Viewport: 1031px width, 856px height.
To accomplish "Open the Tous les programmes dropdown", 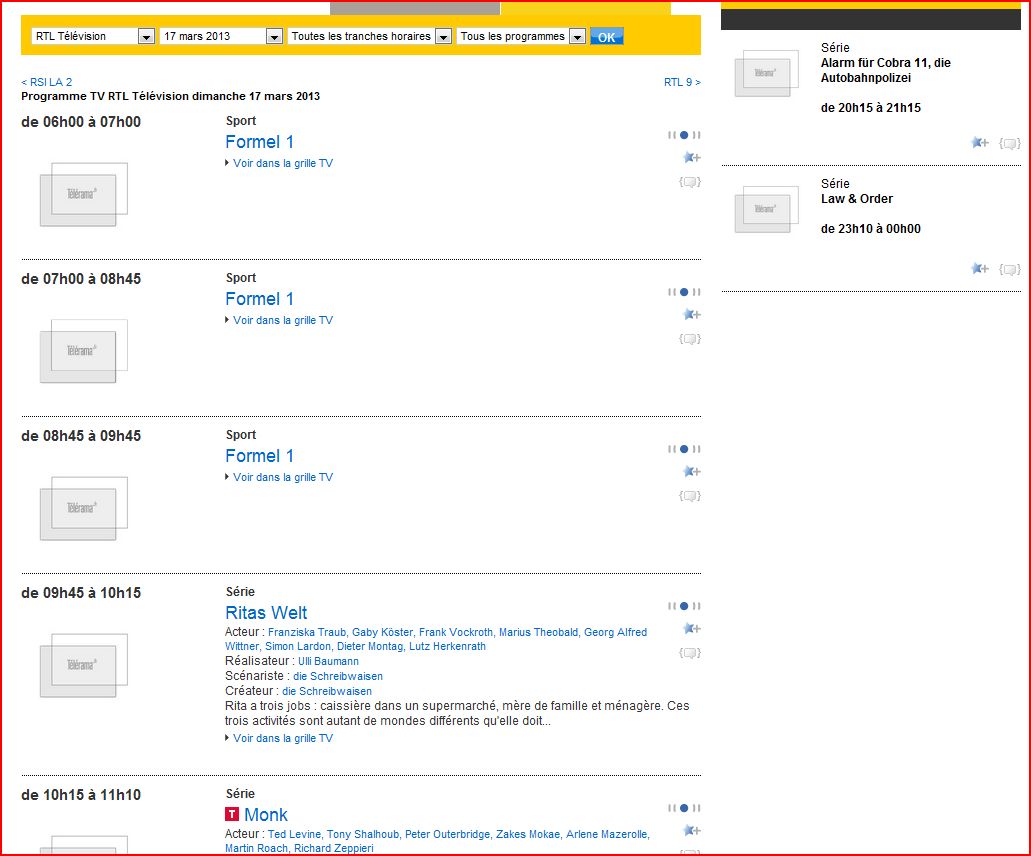I will click(x=577, y=36).
